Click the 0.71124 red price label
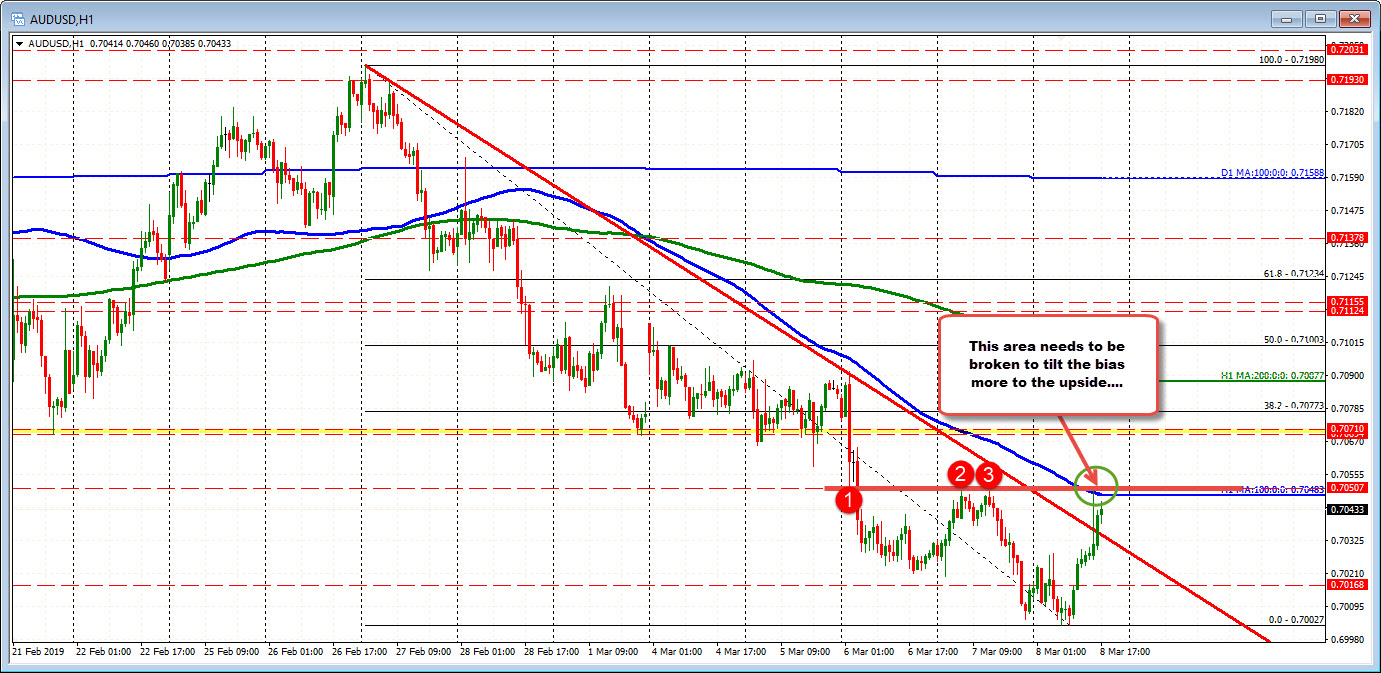The width and height of the screenshot is (1381, 673). click(x=1345, y=311)
